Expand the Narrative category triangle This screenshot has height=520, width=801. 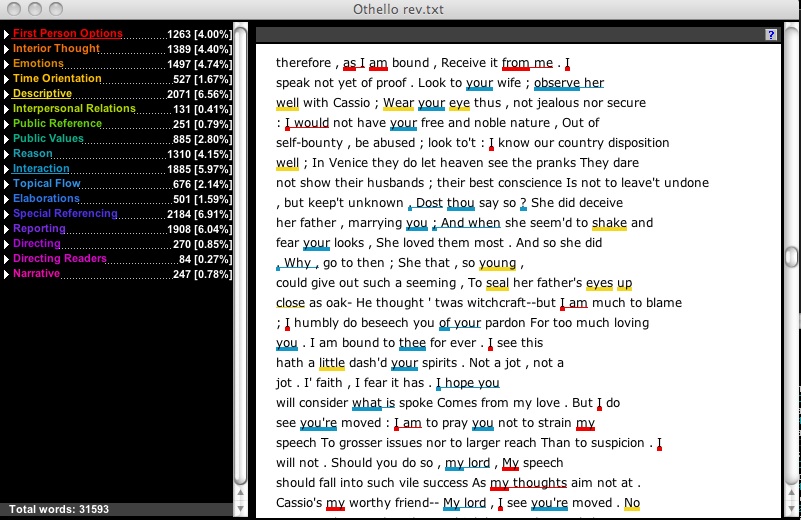[x=6, y=274]
